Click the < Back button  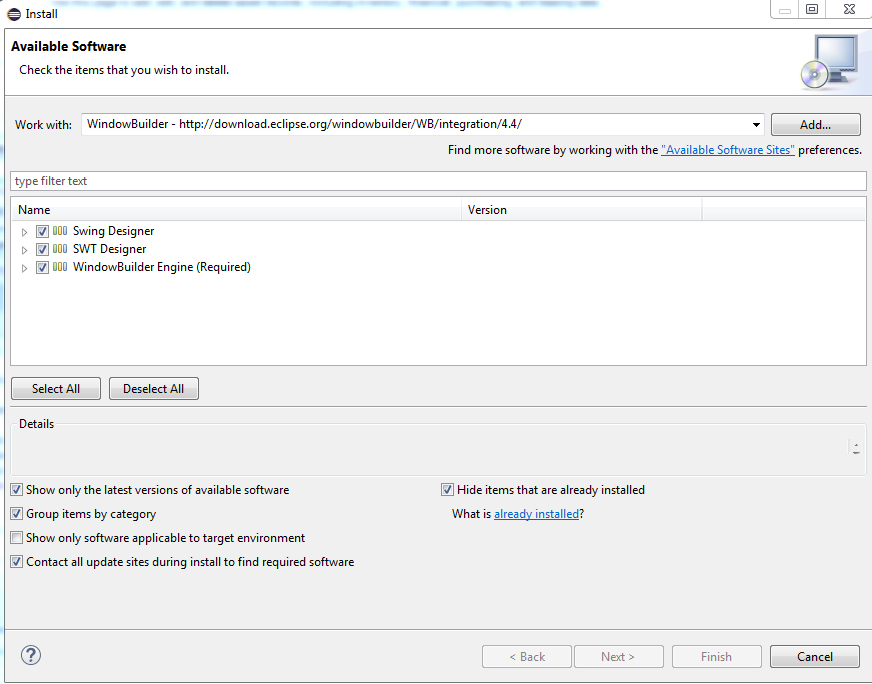click(527, 657)
